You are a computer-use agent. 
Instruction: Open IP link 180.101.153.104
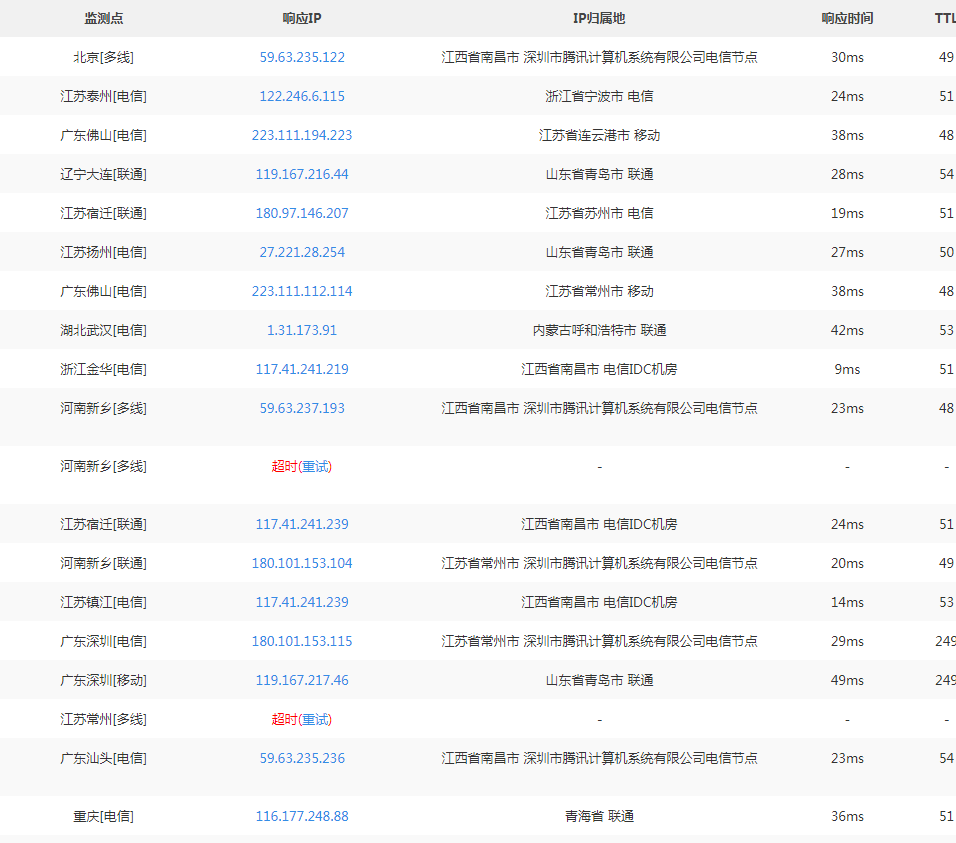click(302, 563)
